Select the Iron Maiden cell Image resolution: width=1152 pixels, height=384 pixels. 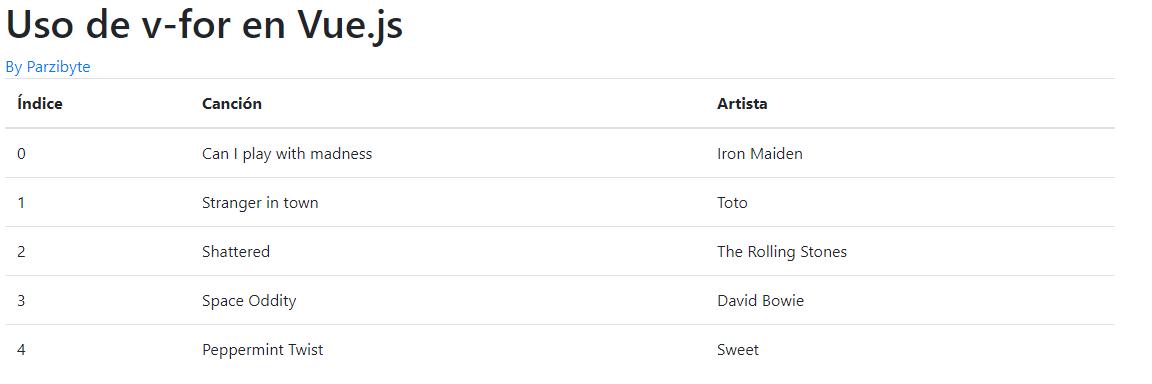click(x=760, y=153)
